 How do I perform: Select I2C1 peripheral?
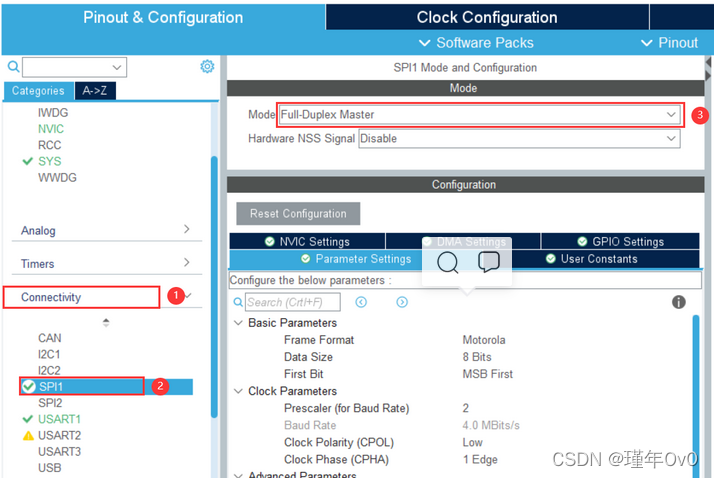tap(49, 354)
